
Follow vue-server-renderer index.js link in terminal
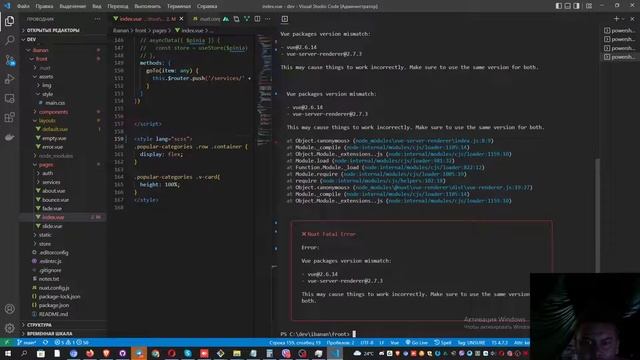[423, 140]
